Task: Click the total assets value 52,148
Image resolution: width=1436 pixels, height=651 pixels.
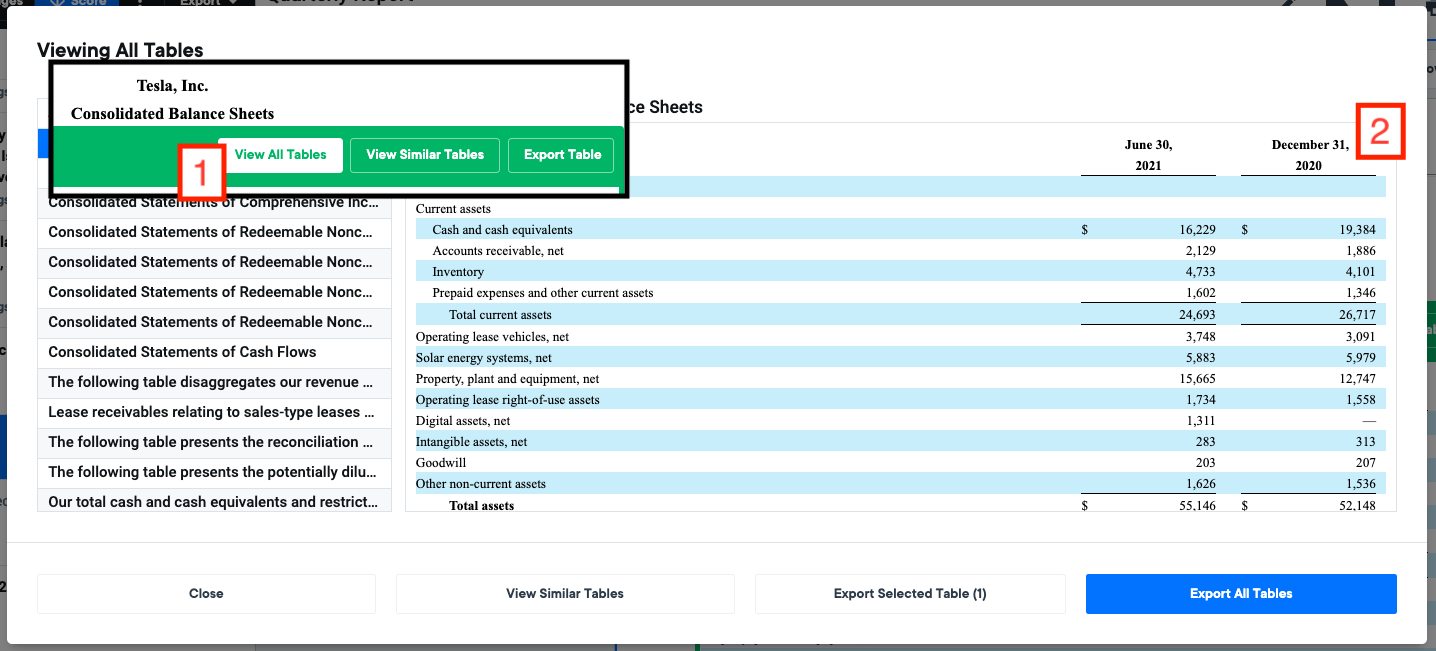Action: [x=1357, y=506]
